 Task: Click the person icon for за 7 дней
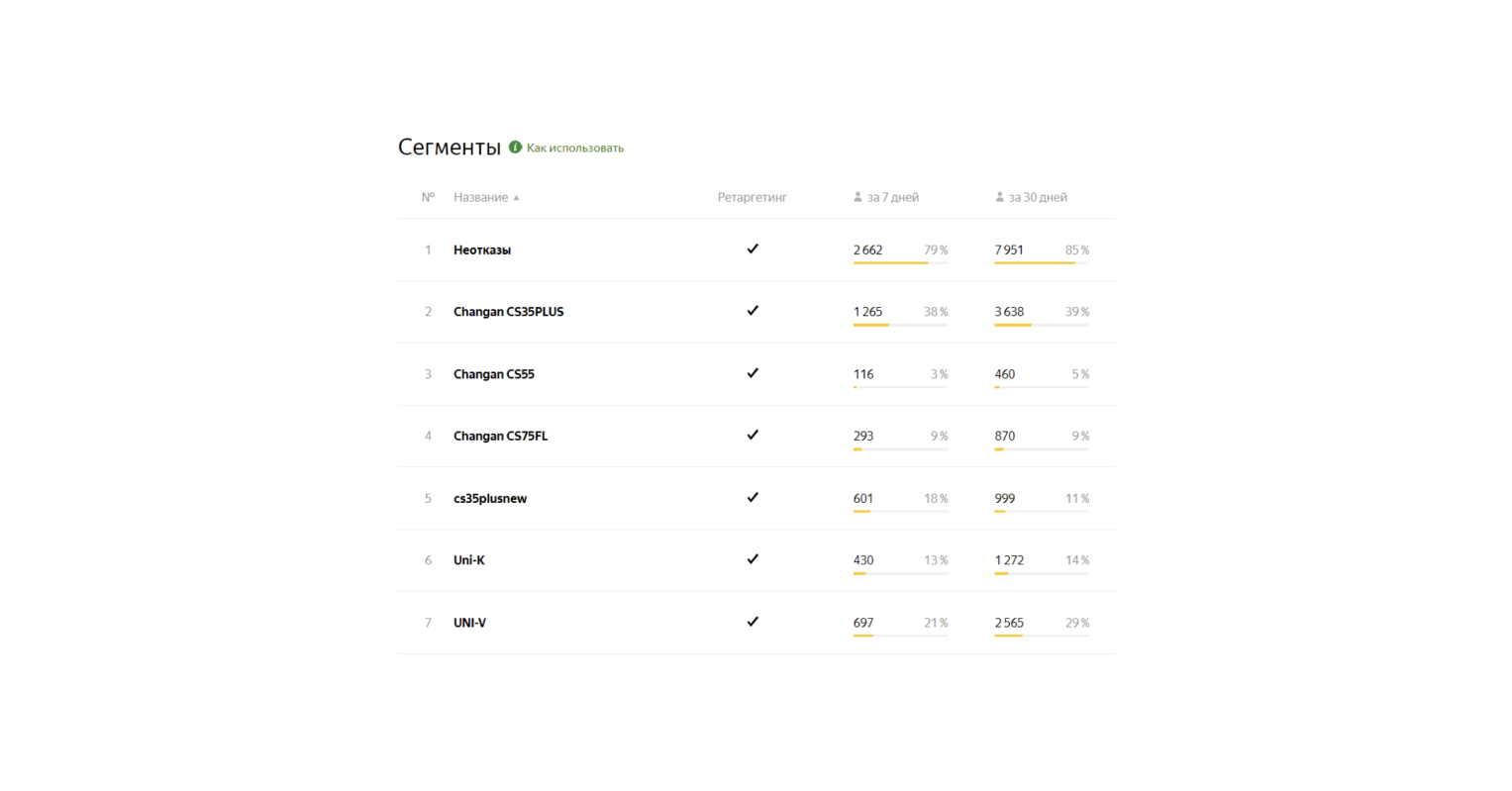[857, 197]
